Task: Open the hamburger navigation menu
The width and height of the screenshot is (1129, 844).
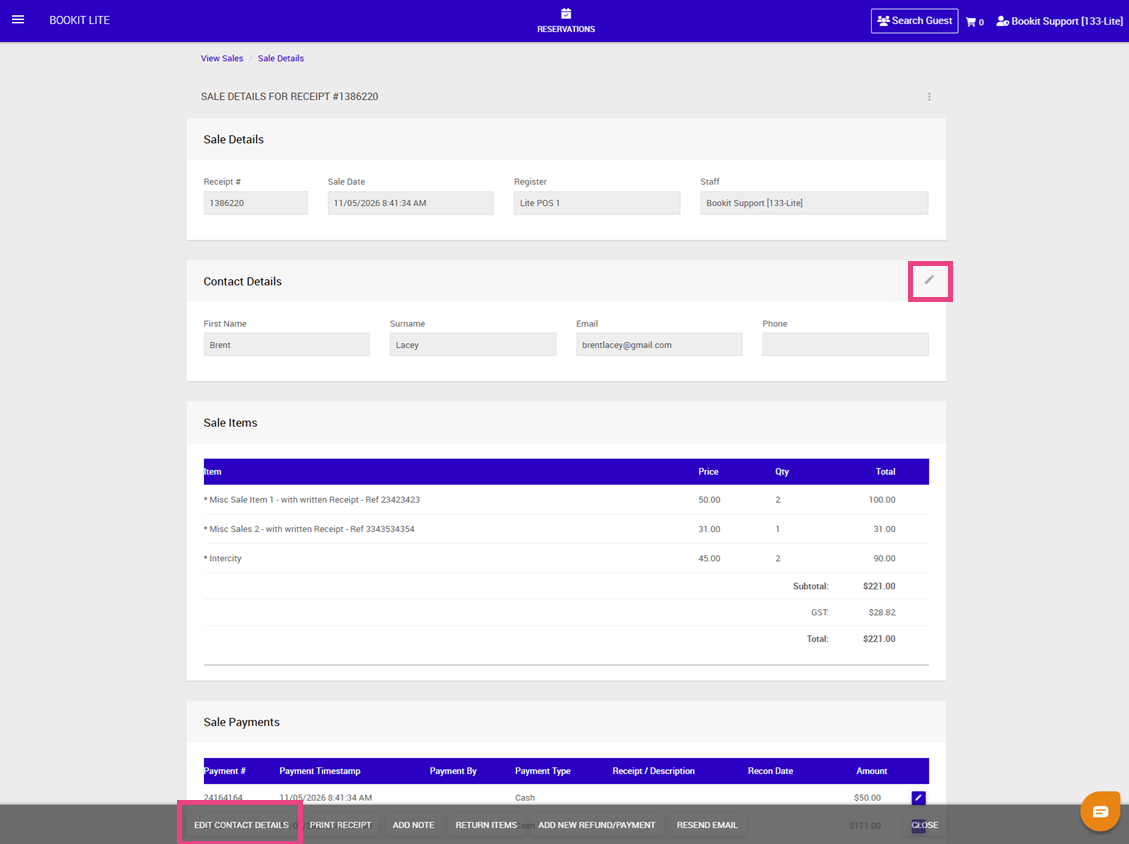Action: (x=18, y=19)
